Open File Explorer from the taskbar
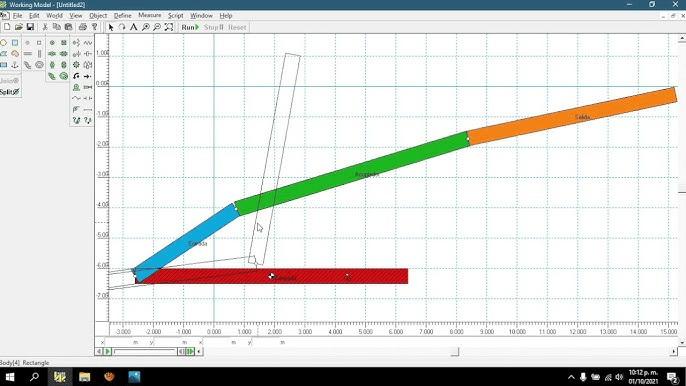This screenshot has width=686, height=386. pyautogui.click(x=84, y=377)
